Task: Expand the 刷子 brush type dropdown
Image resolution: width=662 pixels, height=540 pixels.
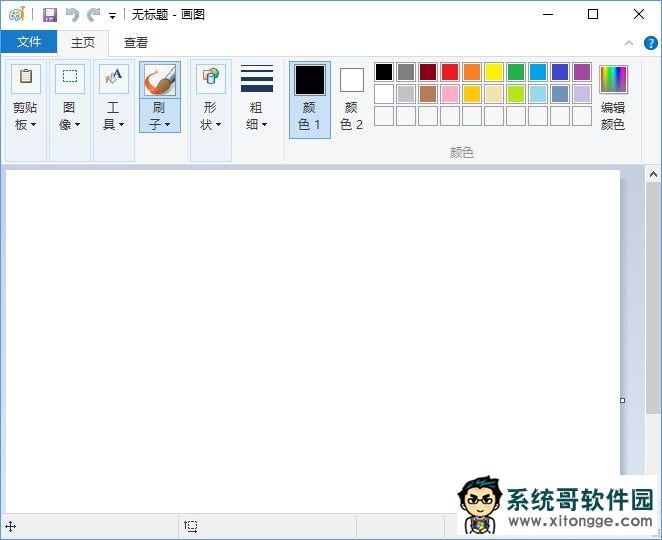Action: 160,116
